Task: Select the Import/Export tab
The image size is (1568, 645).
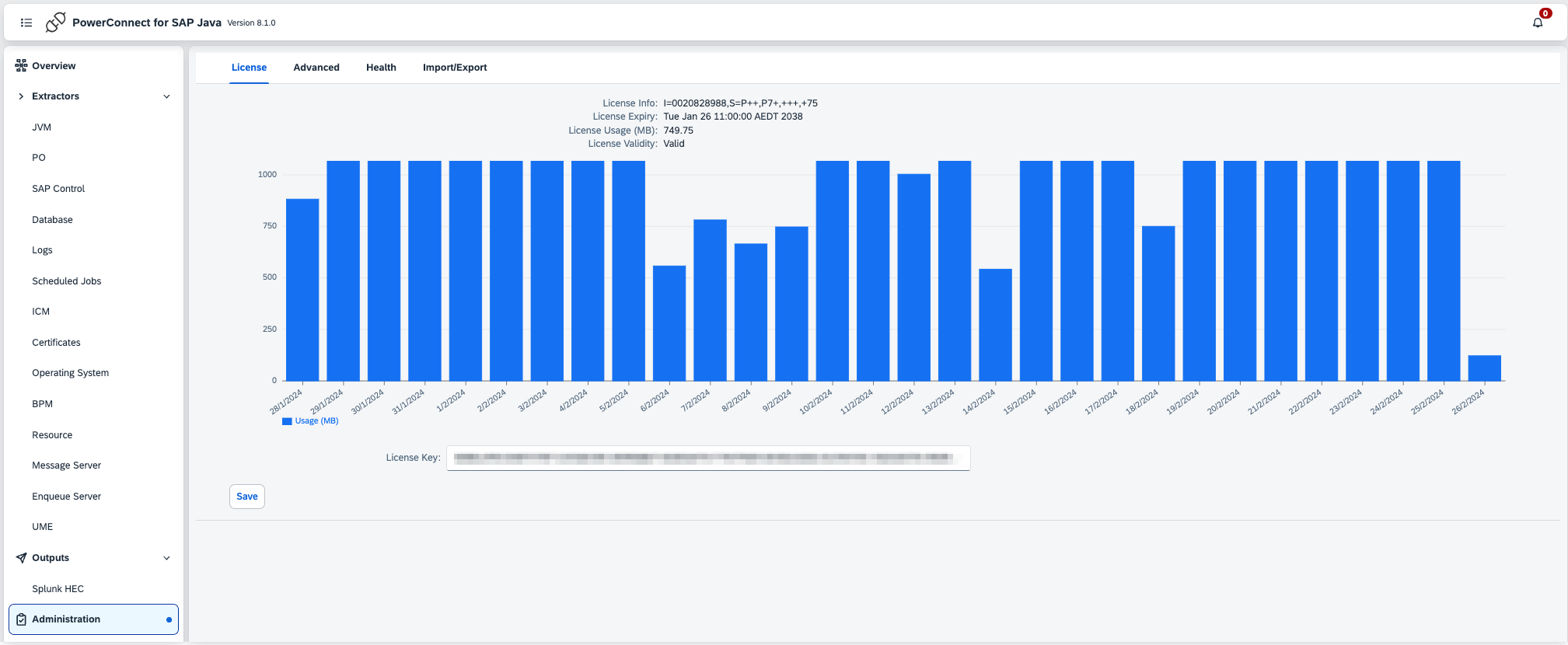Action: [455, 68]
